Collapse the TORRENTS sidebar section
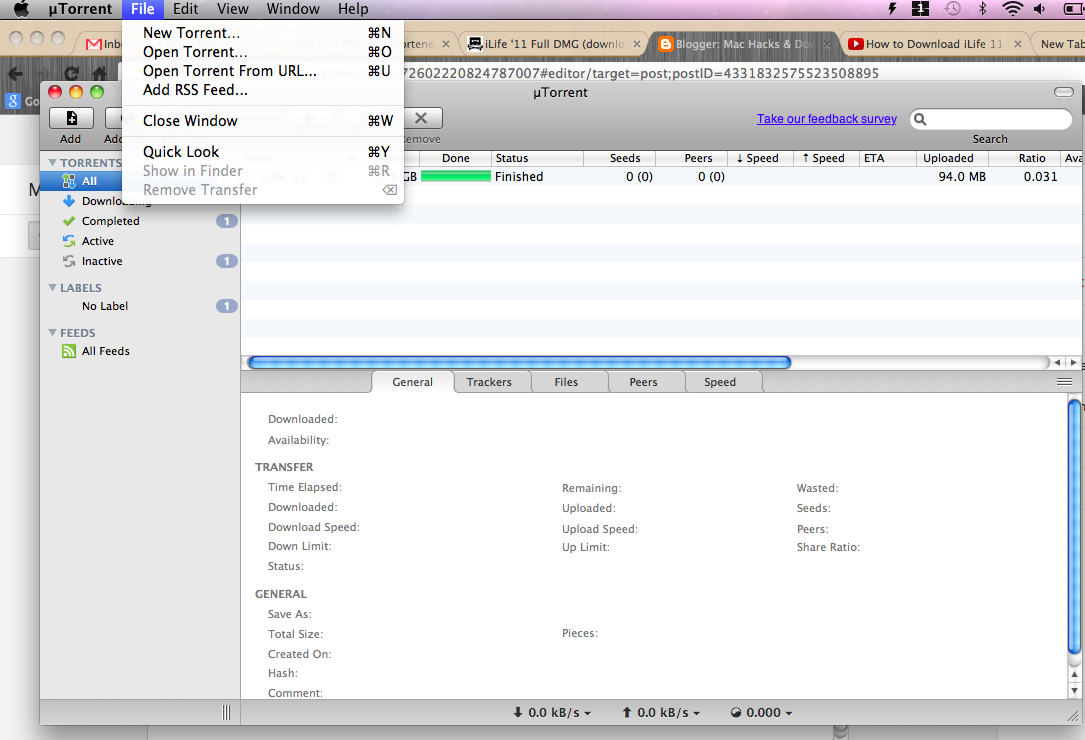This screenshot has height=740, width=1085. [53, 162]
